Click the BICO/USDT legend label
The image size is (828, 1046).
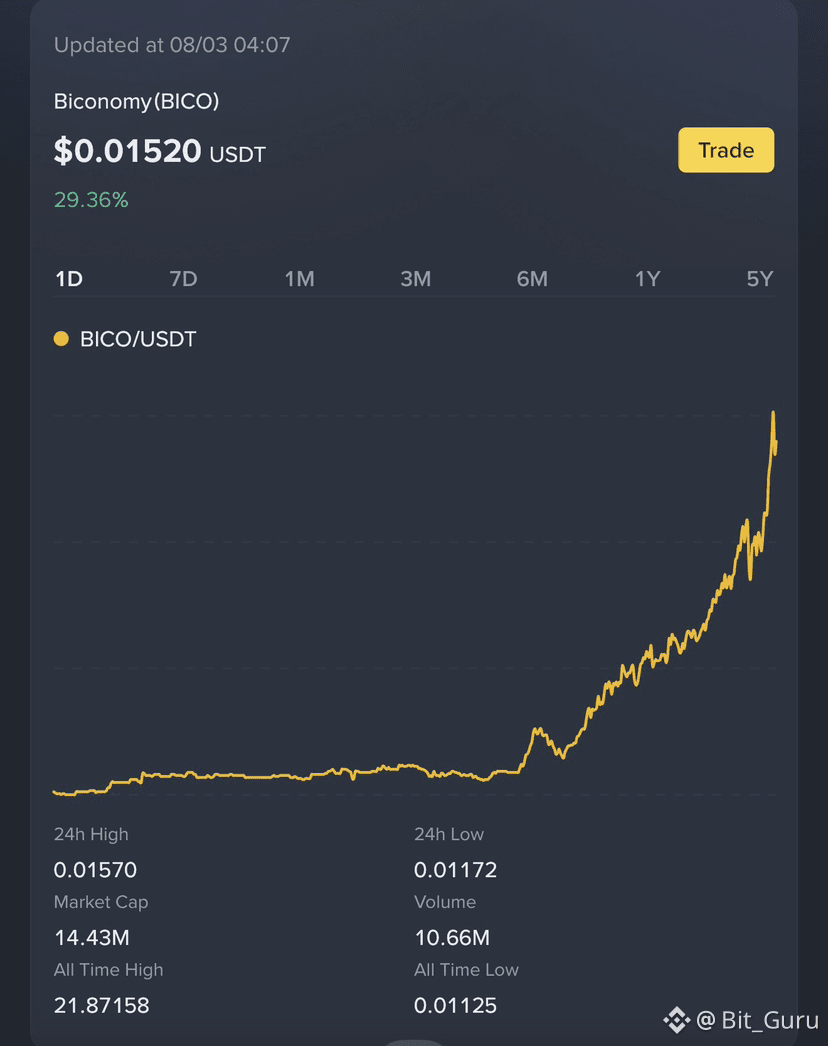138,339
